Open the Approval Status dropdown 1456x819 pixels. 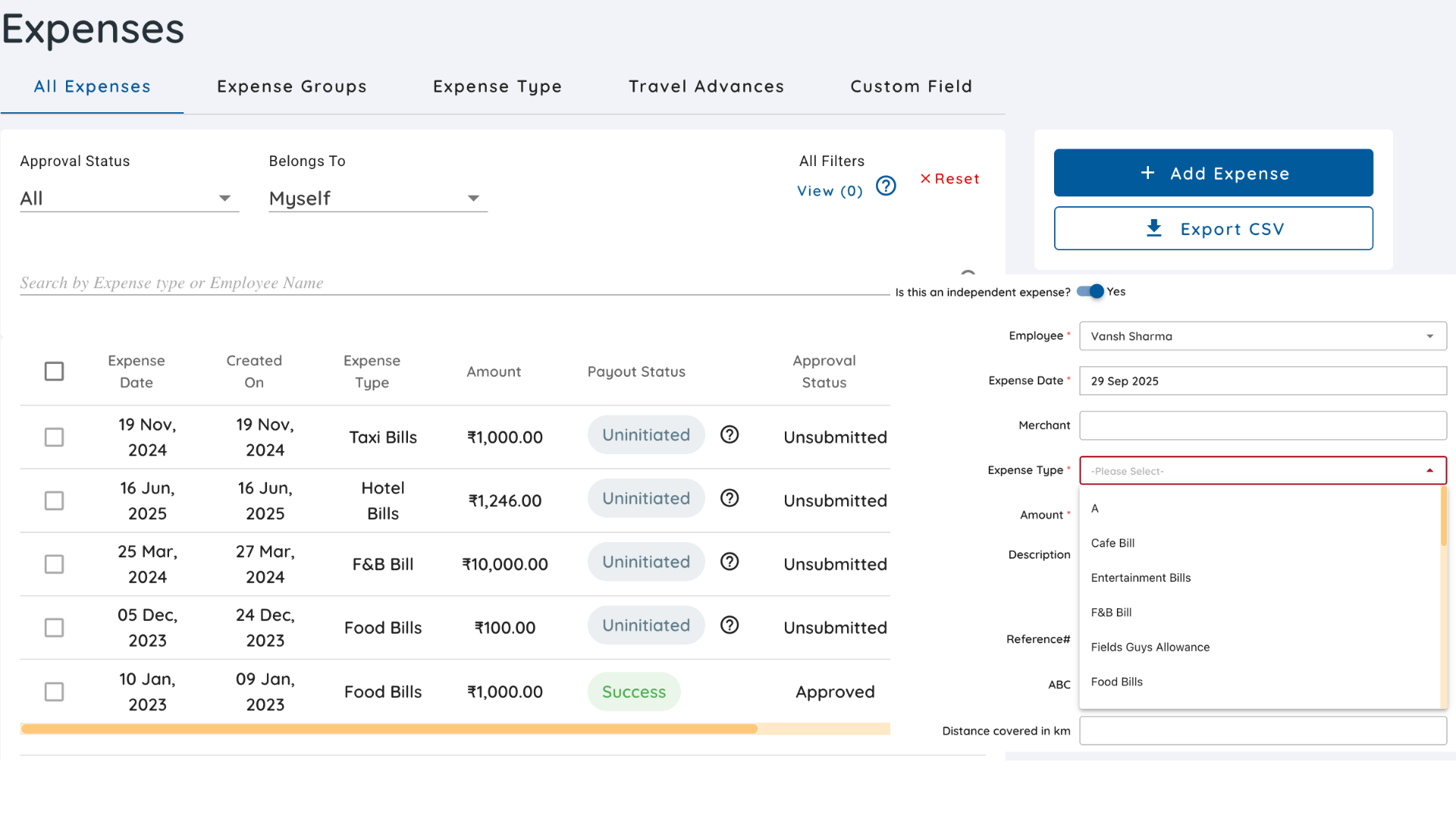click(x=129, y=199)
